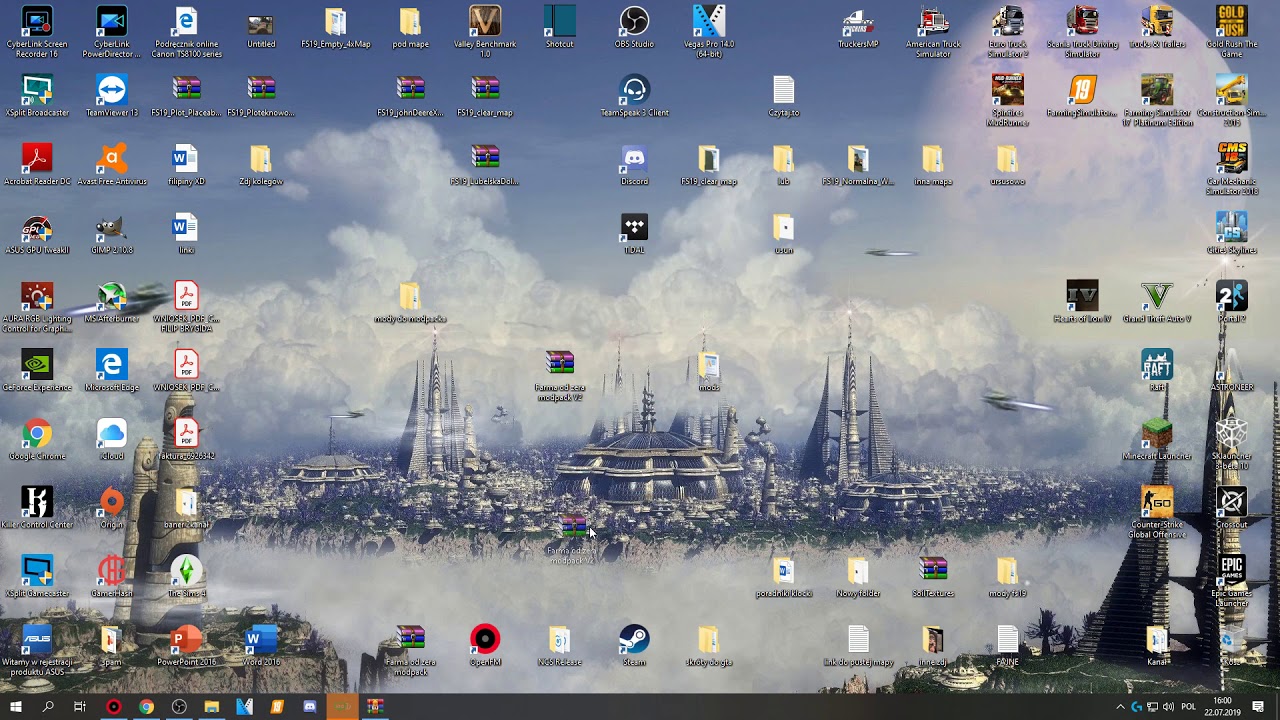Select the 'mody do modpacka' folder
The height and width of the screenshot is (720, 1280).
click(410, 303)
